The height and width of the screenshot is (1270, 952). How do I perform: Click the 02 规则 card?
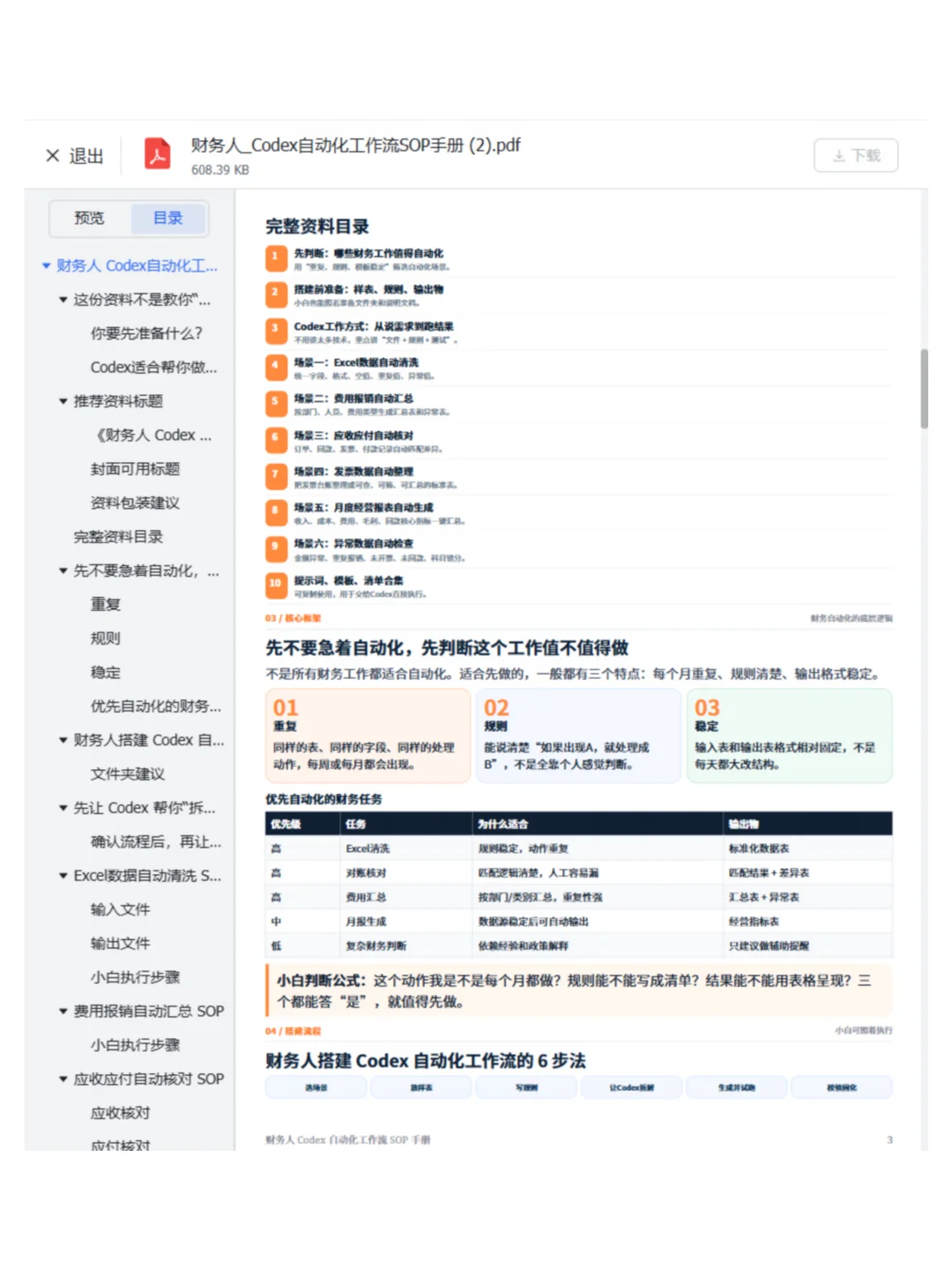click(578, 736)
